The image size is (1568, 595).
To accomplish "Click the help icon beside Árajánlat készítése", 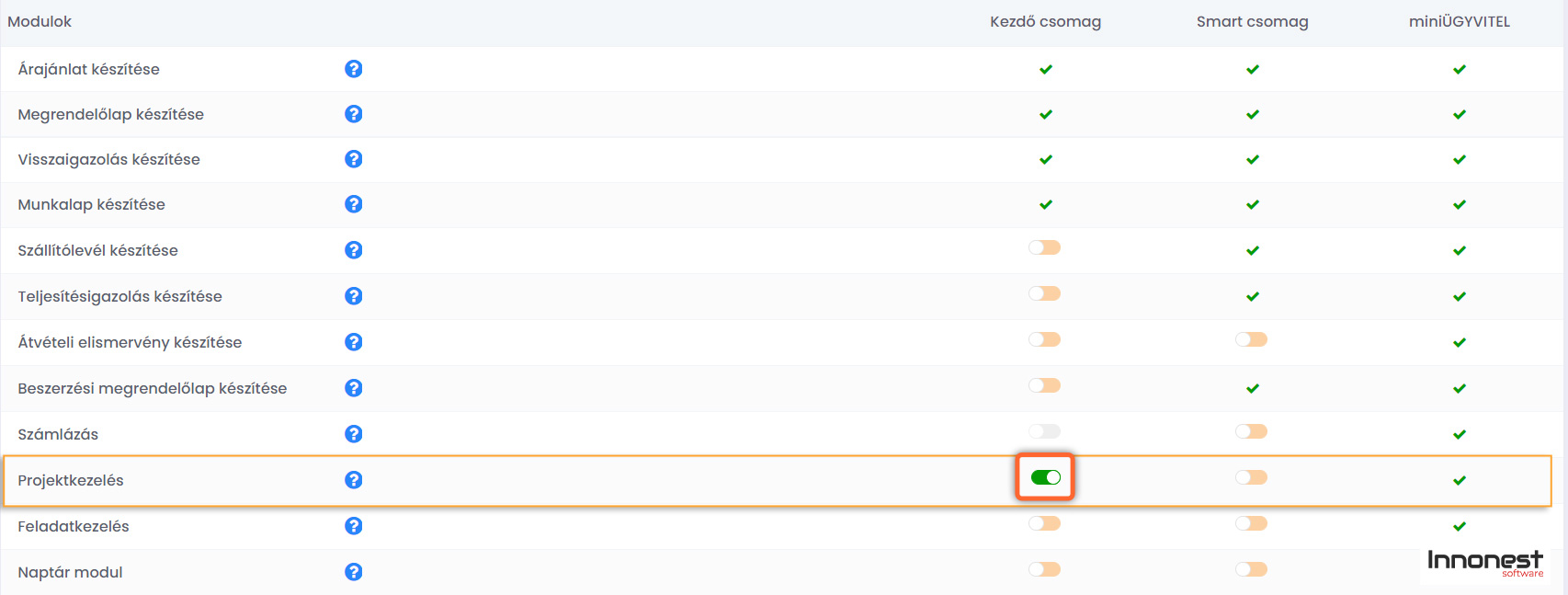I will pyautogui.click(x=353, y=69).
